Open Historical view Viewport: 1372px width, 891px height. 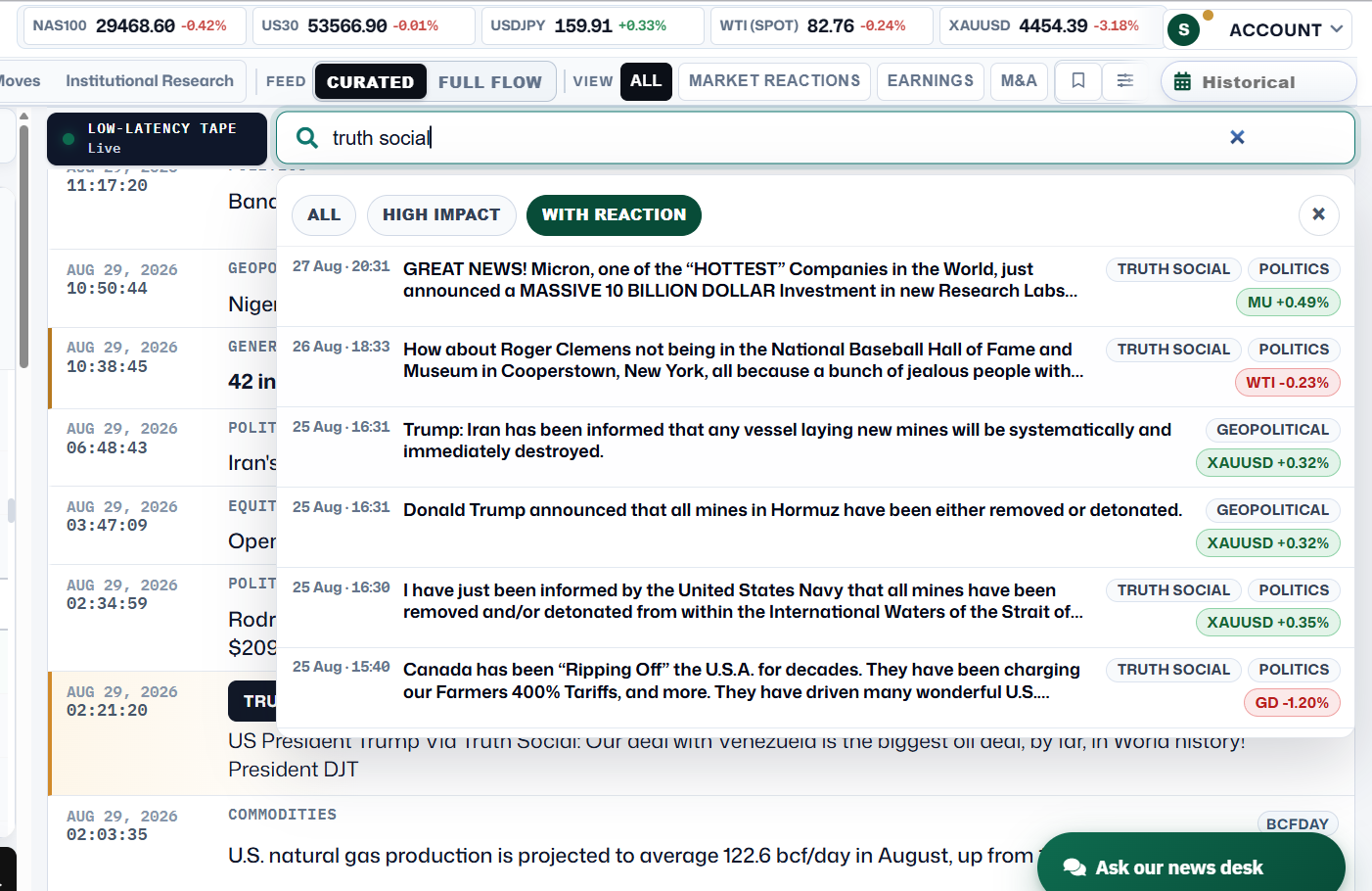pyautogui.click(x=1258, y=82)
